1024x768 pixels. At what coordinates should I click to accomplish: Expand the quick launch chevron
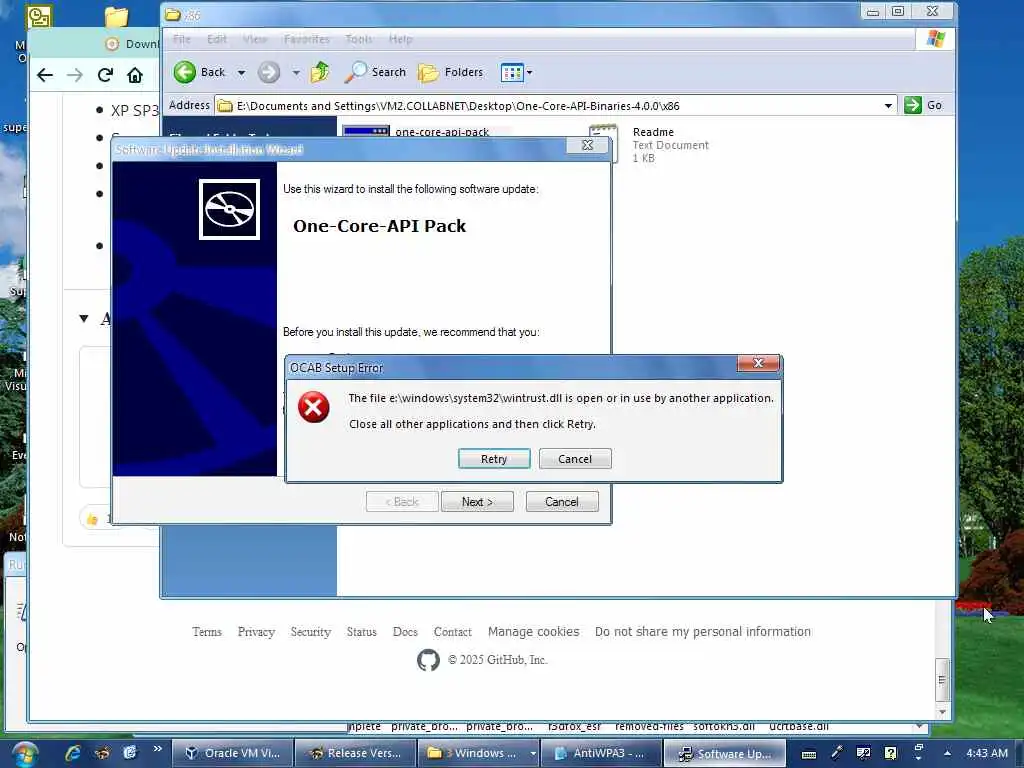tap(157, 749)
